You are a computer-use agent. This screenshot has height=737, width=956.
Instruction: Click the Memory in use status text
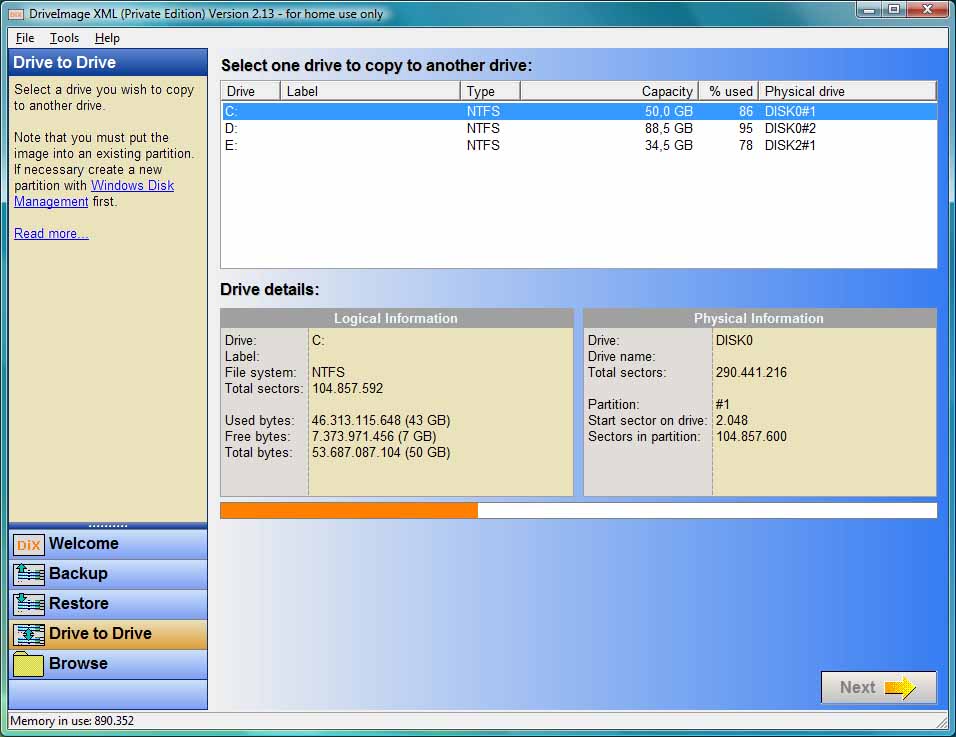coord(72,721)
